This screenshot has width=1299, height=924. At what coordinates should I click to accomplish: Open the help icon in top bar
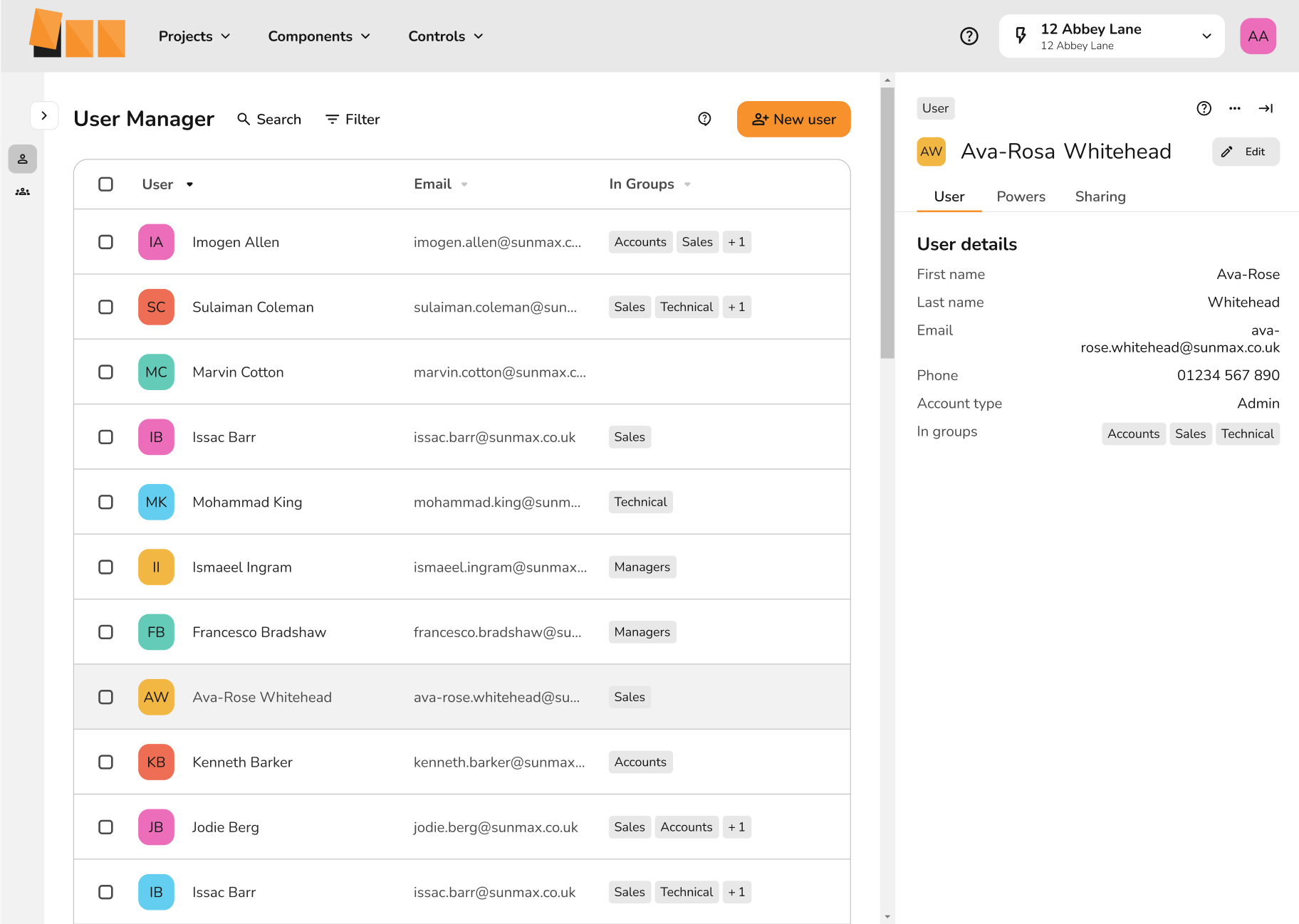pos(969,36)
